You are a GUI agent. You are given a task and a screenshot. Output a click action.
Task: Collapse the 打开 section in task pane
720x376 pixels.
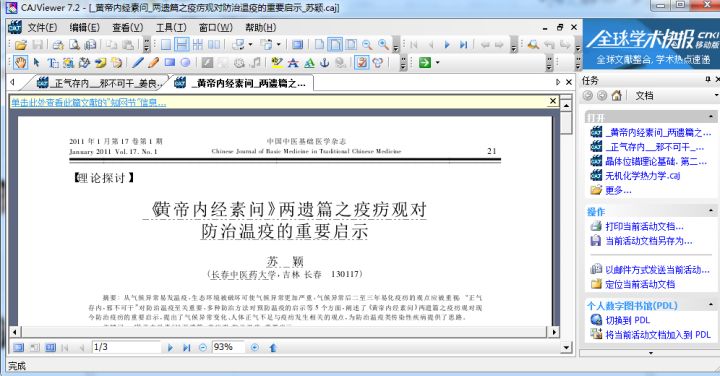pos(711,117)
